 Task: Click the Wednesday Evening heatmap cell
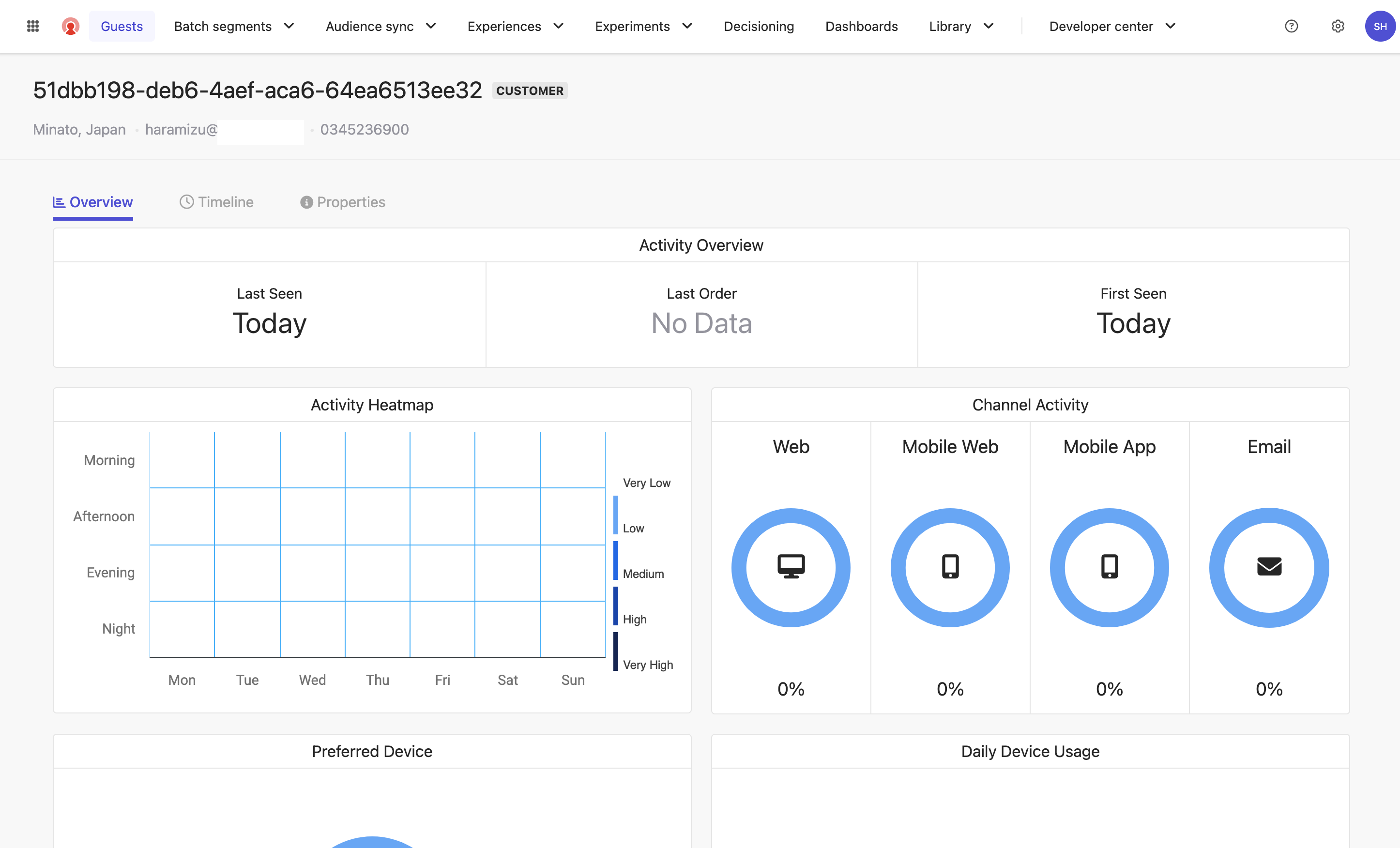pos(313,573)
